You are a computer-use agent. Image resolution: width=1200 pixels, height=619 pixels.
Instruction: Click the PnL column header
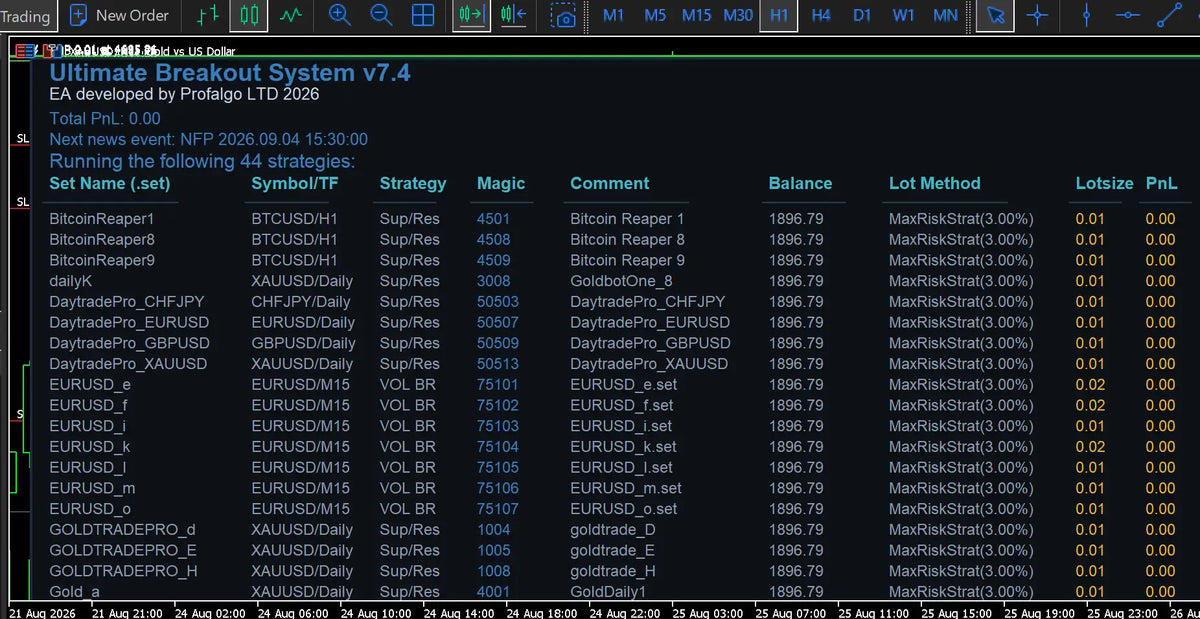point(1162,183)
